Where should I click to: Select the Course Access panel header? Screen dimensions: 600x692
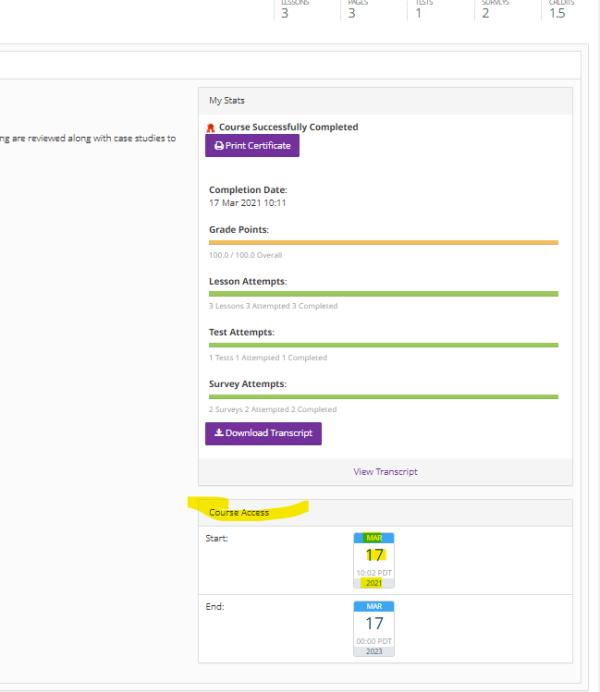pyautogui.click(x=385, y=513)
